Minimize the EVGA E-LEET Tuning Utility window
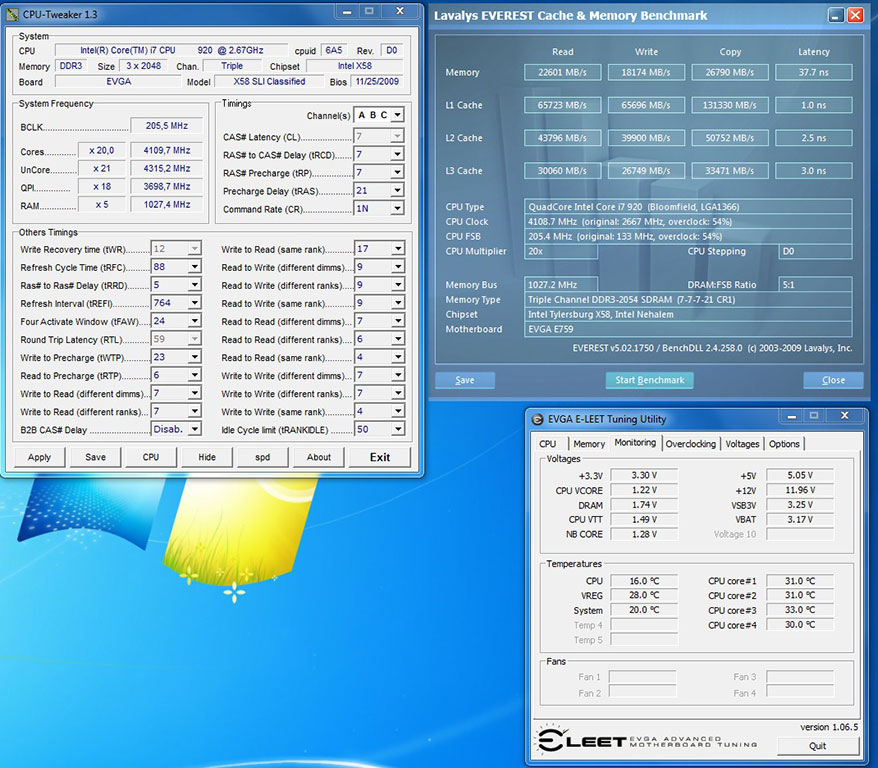The image size is (878, 768). click(792, 416)
